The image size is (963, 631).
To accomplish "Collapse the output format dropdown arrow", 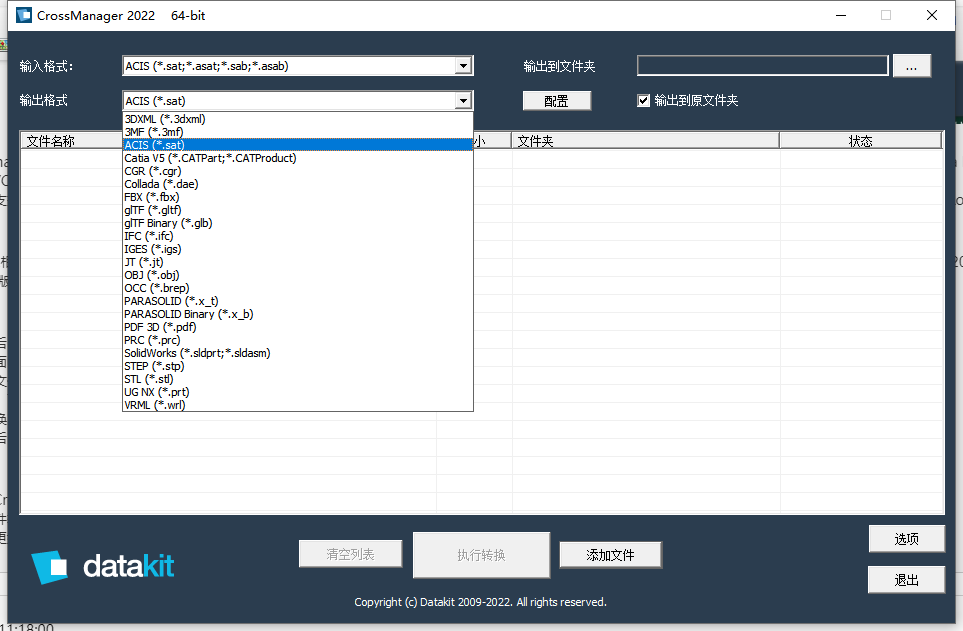I will tap(464, 101).
